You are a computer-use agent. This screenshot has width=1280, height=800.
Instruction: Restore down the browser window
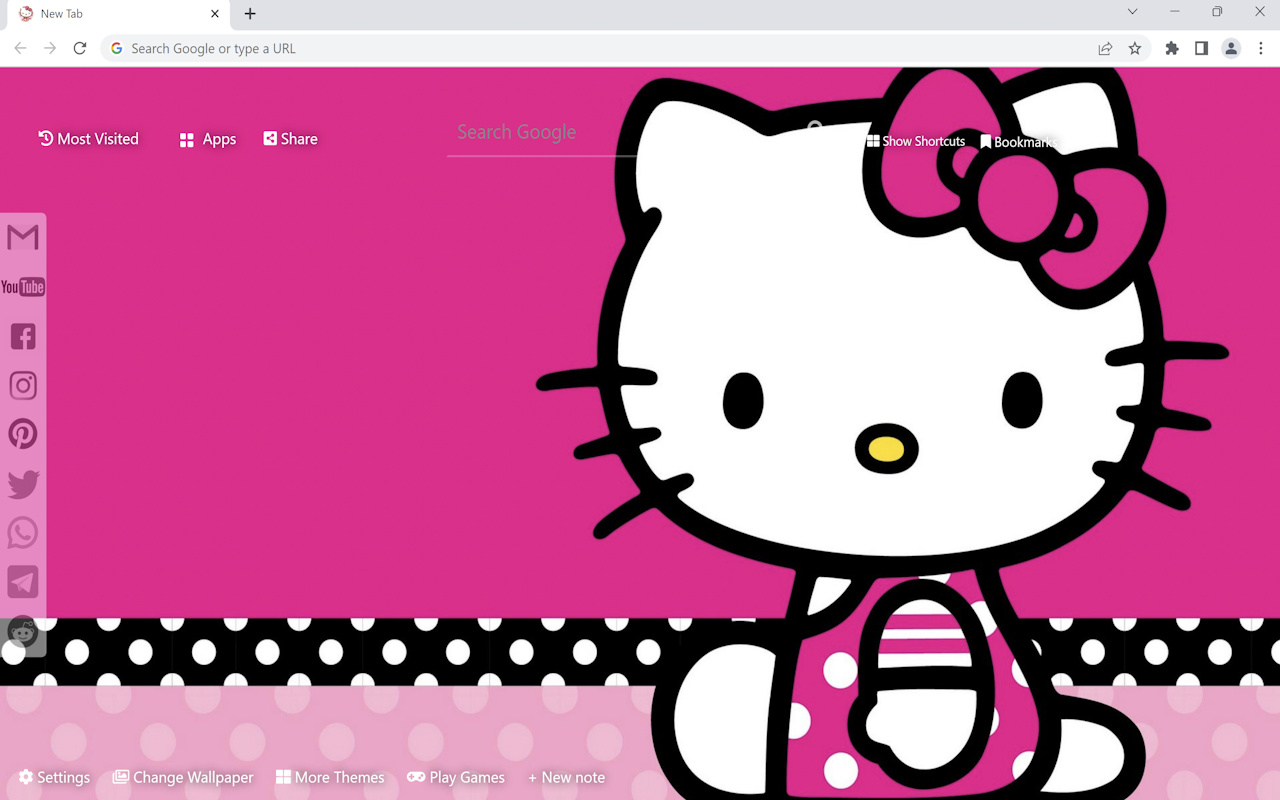[1217, 12]
